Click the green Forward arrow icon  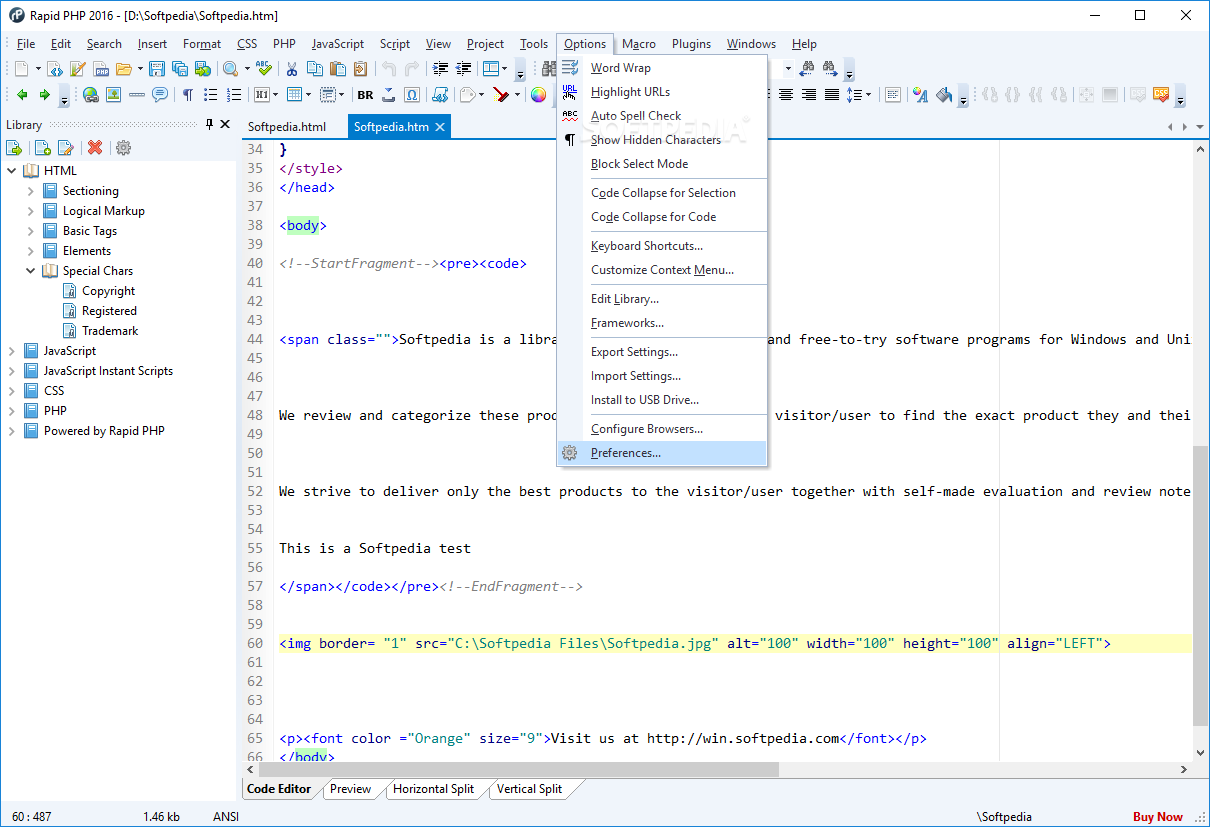tap(44, 95)
